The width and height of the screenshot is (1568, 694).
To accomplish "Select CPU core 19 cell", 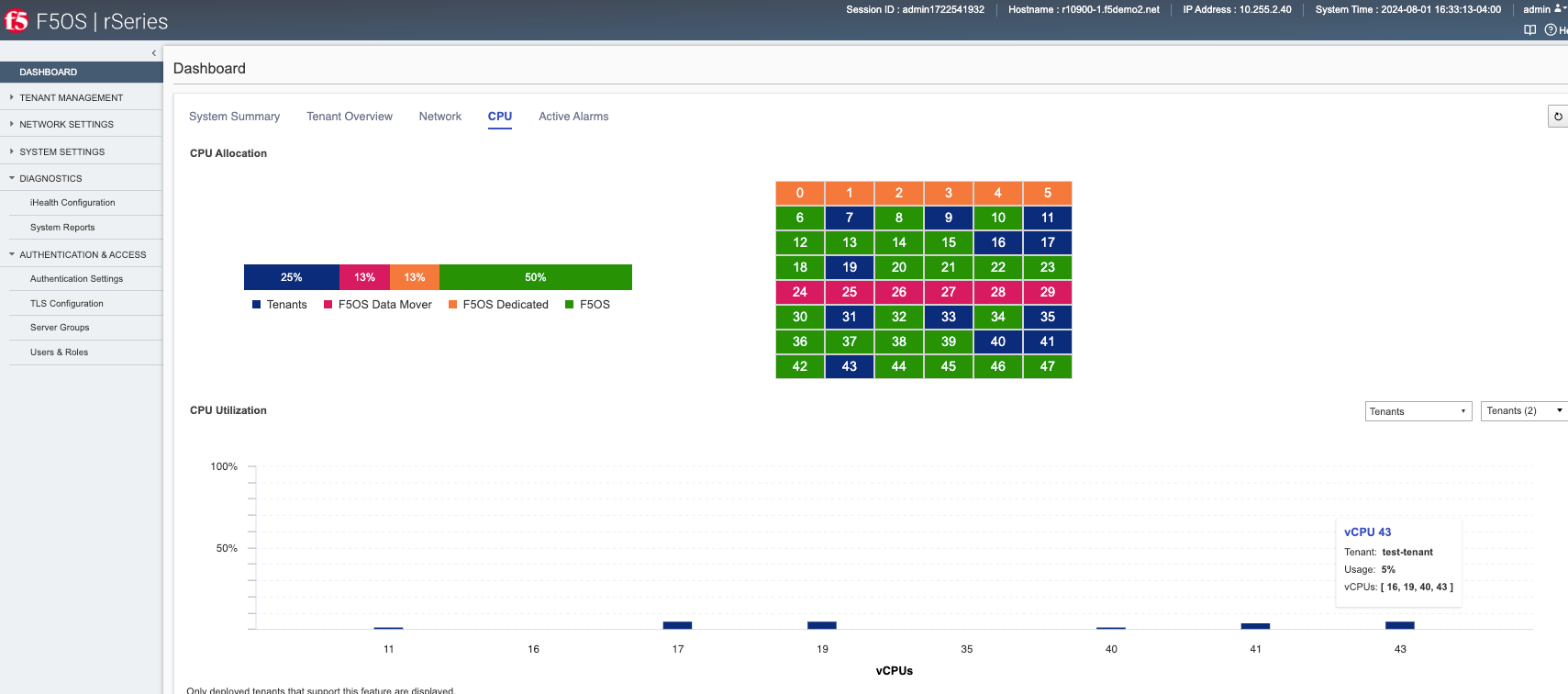I will pyautogui.click(x=850, y=267).
